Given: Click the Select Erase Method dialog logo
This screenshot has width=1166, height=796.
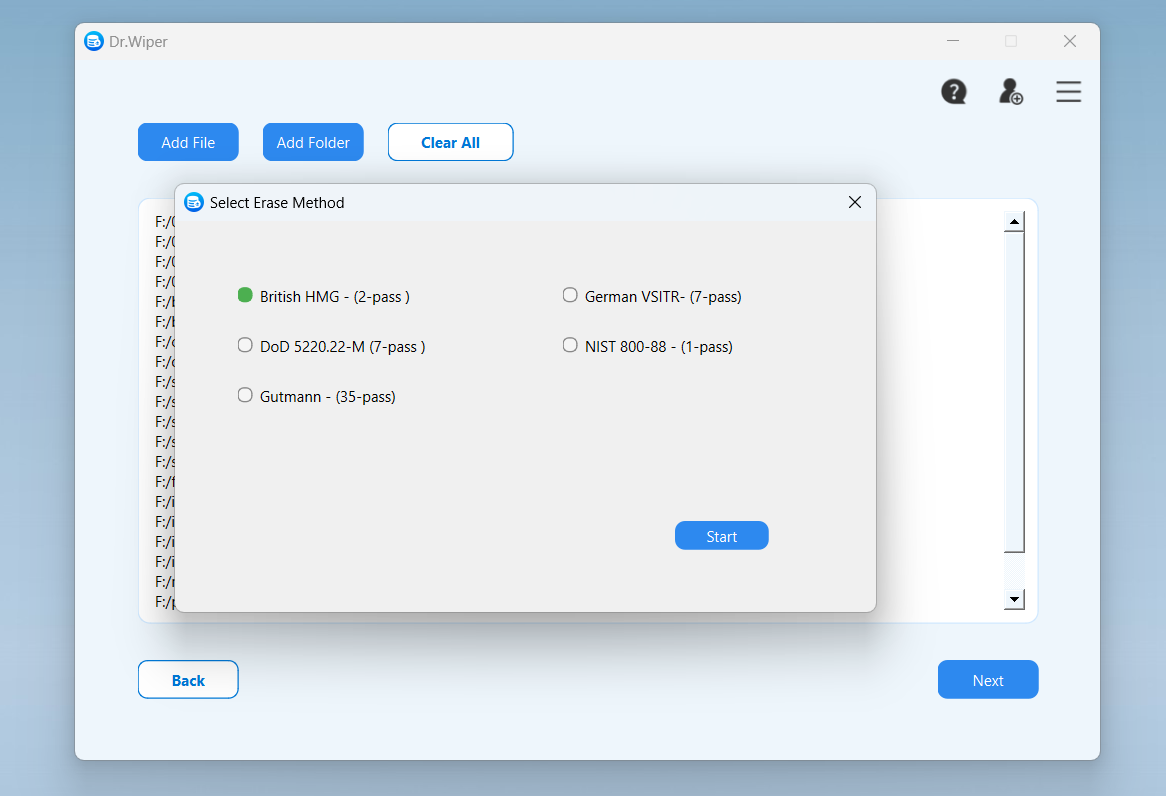Looking at the screenshot, I should [x=194, y=202].
